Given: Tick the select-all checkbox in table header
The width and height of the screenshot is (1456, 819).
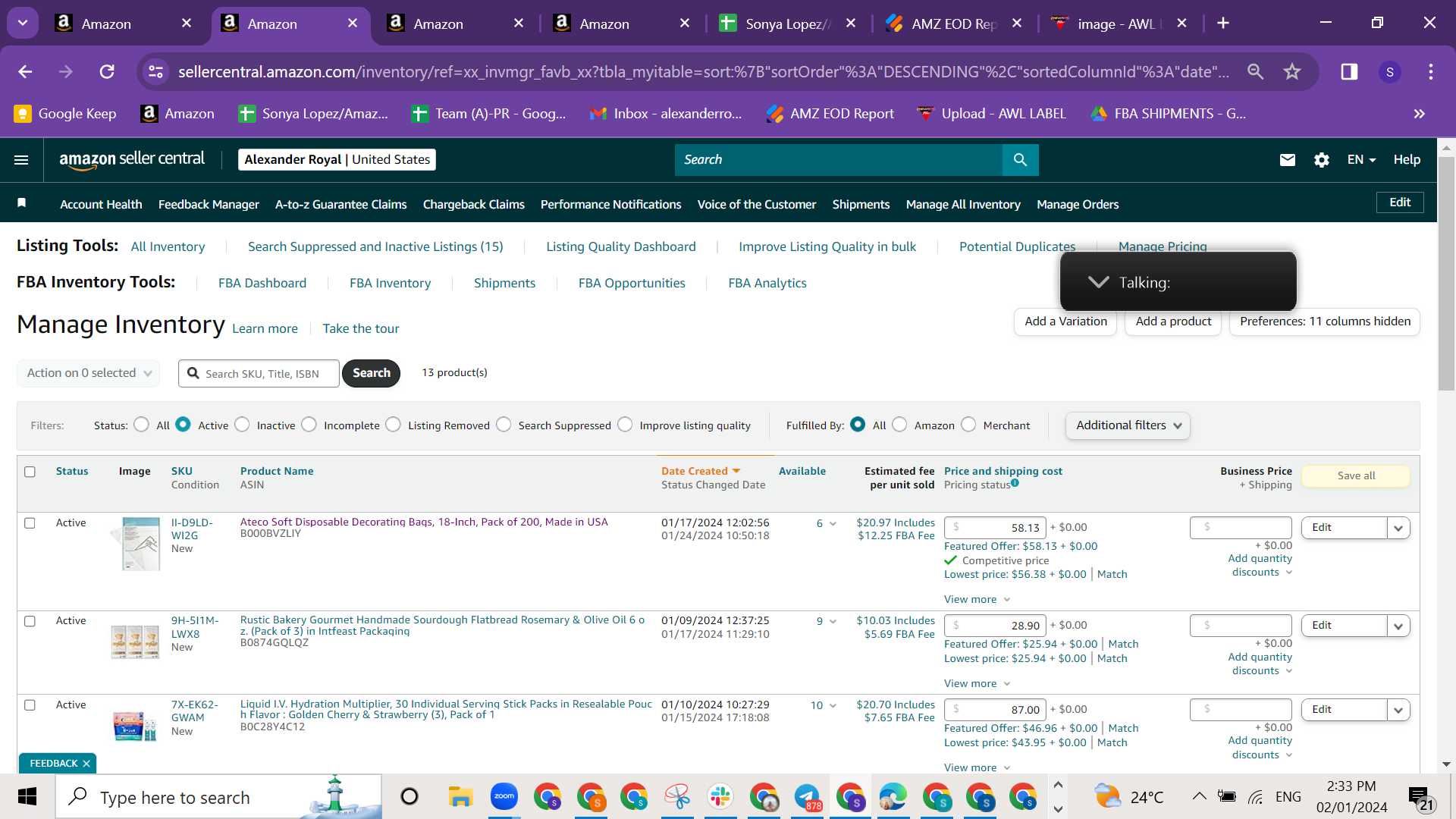Looking at the screenshot, I should (x=30, y=472).
